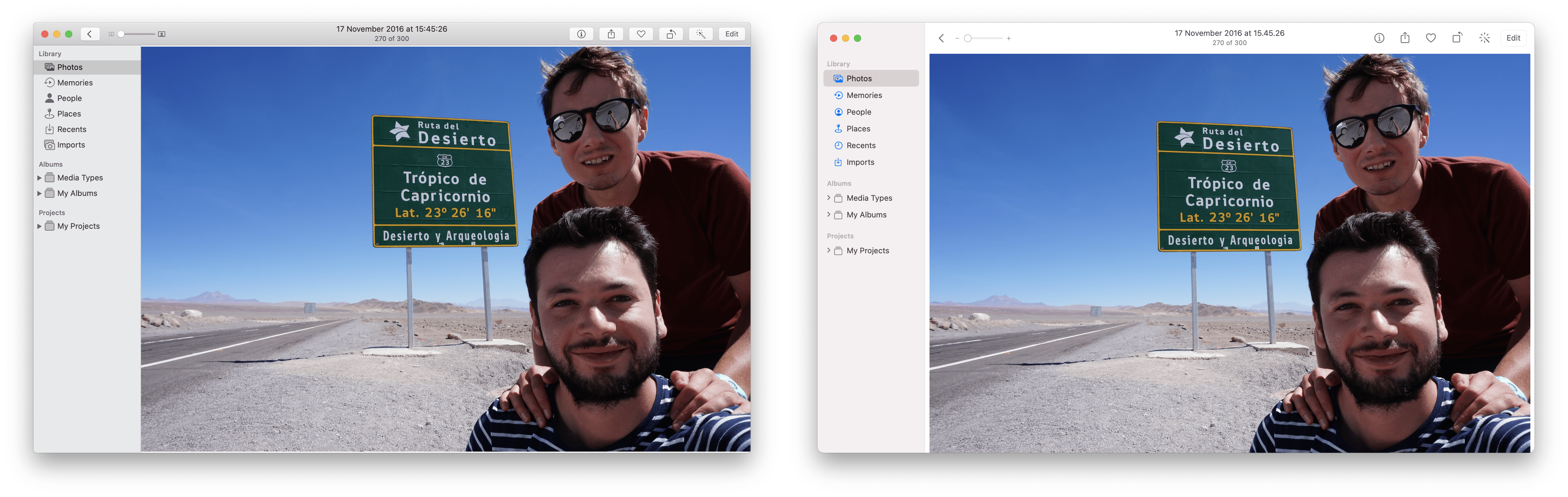Click the Edit button in the left window

click(732, 34)
